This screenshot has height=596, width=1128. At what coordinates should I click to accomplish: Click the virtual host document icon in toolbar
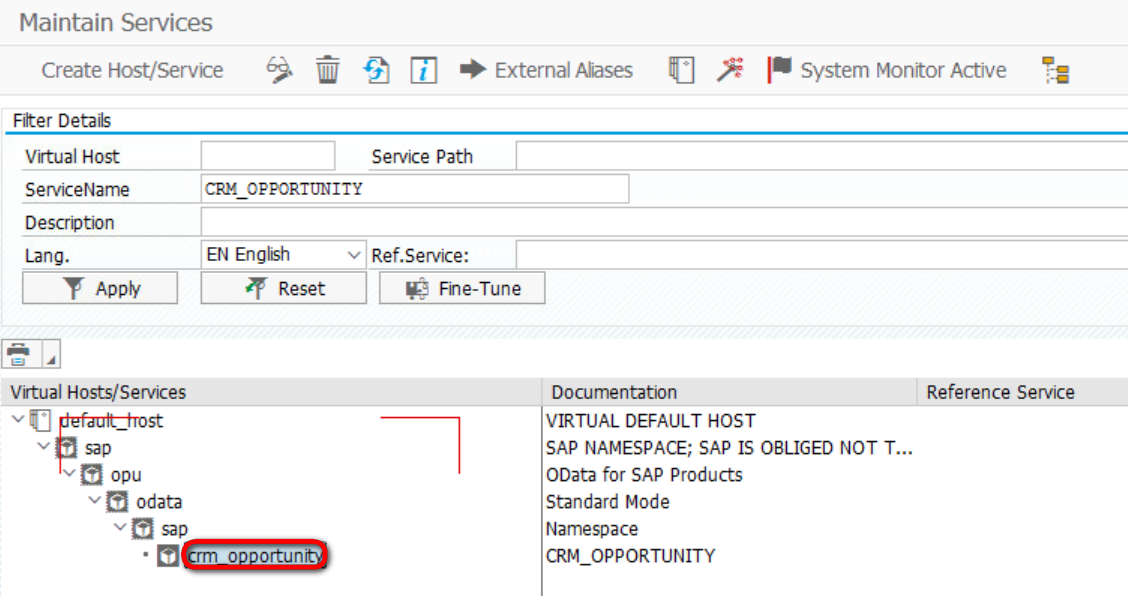tap(681, 70)
